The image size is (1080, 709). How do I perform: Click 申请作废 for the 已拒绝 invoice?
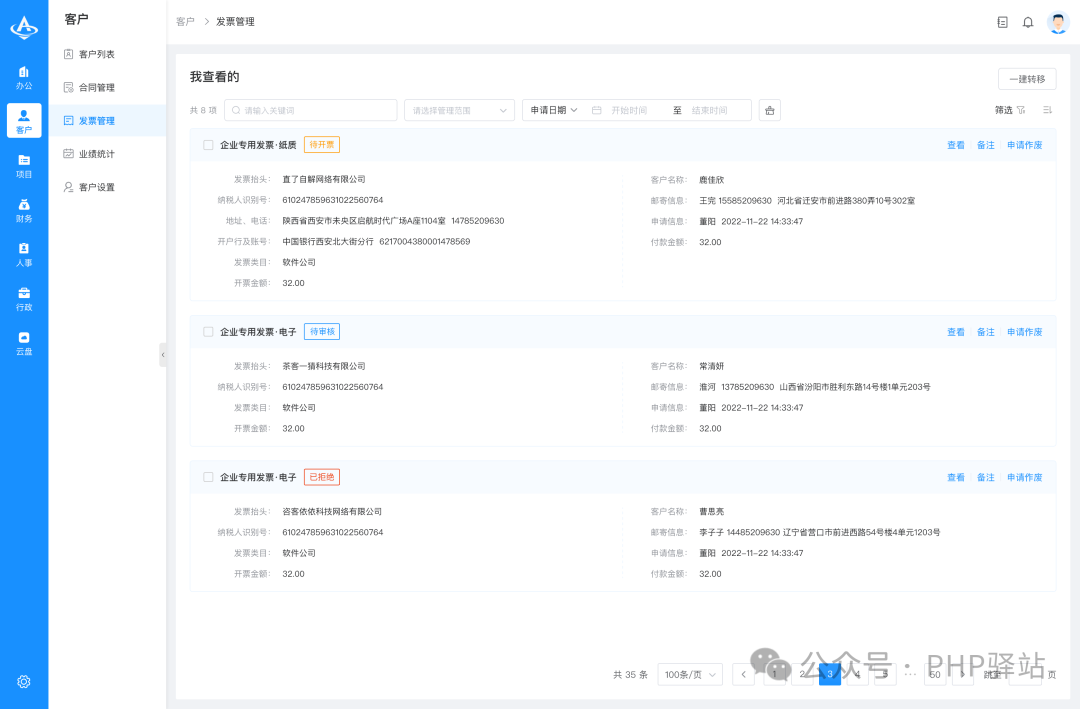point(1024,477)
